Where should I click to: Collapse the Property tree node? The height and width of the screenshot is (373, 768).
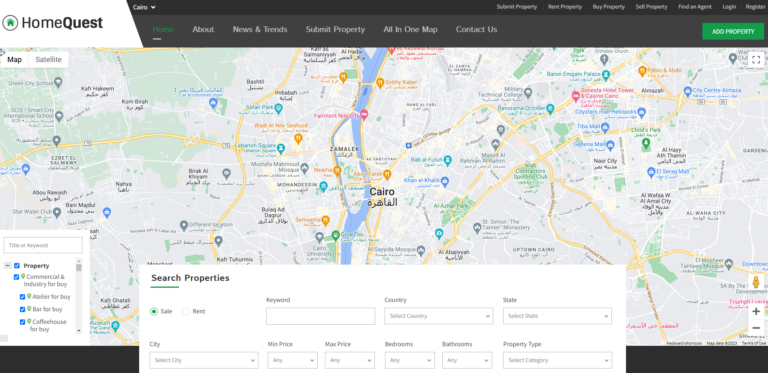7,266
